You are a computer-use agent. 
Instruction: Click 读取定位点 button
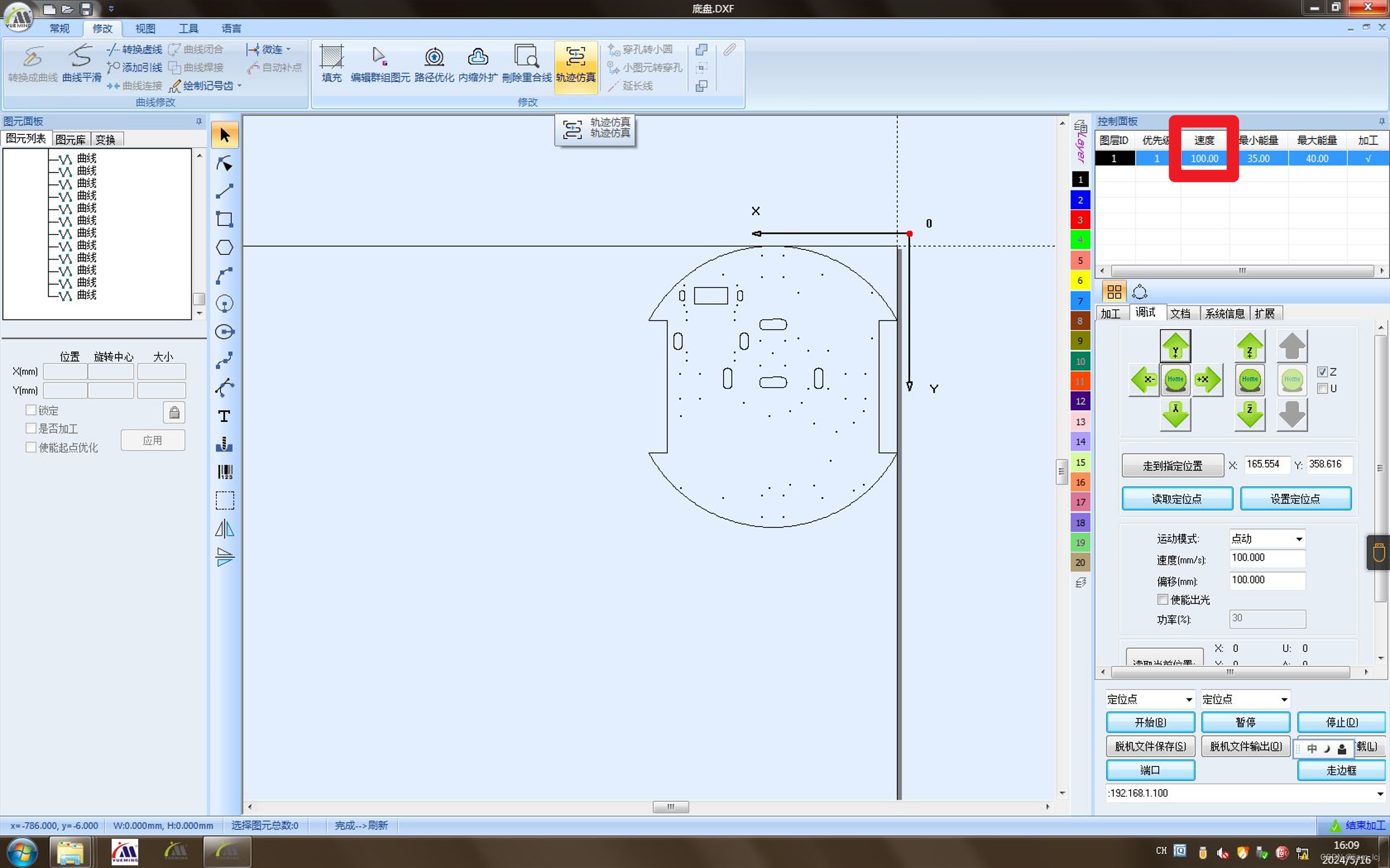(1177, 498)
